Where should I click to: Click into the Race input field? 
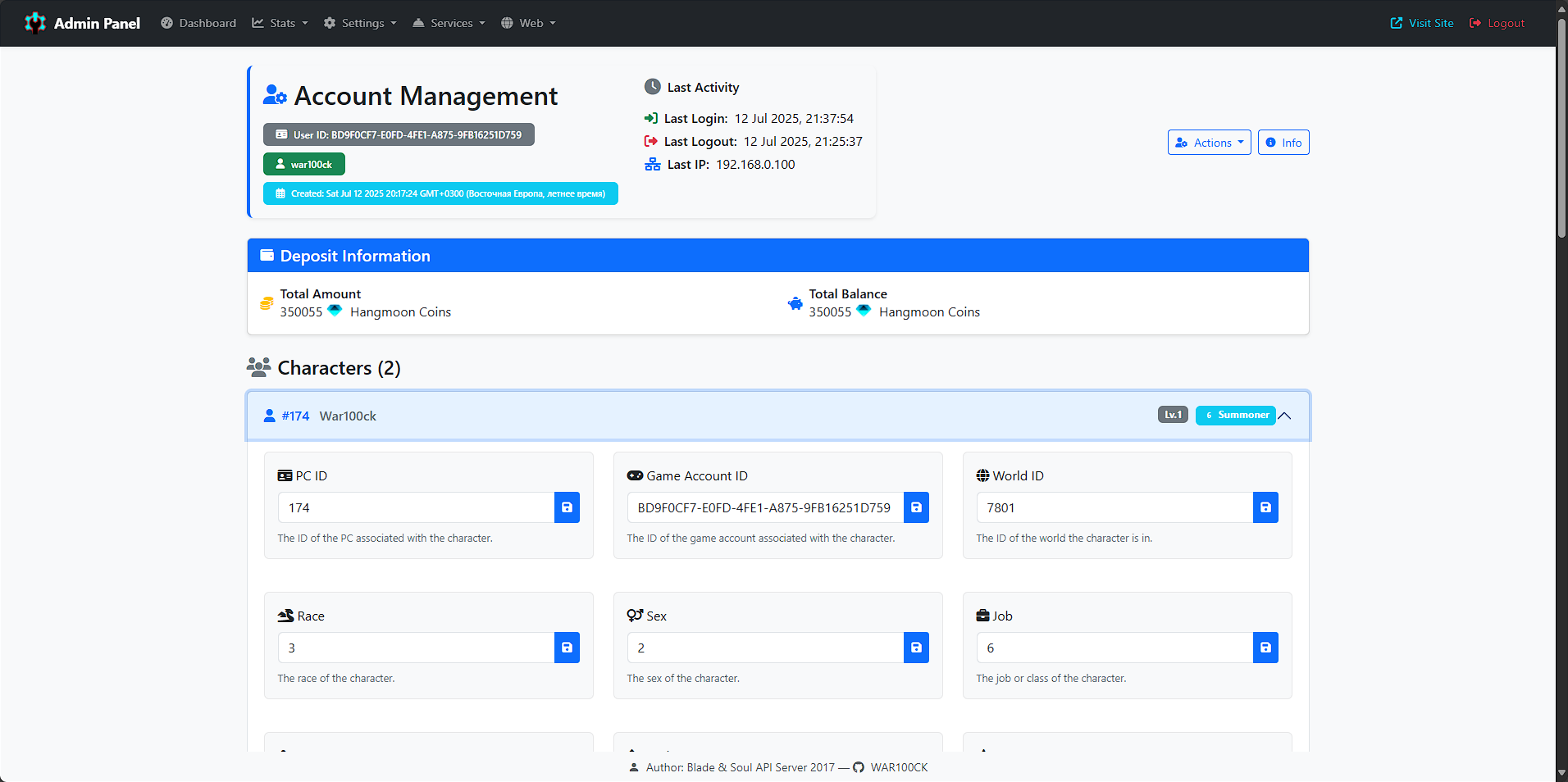416,648
